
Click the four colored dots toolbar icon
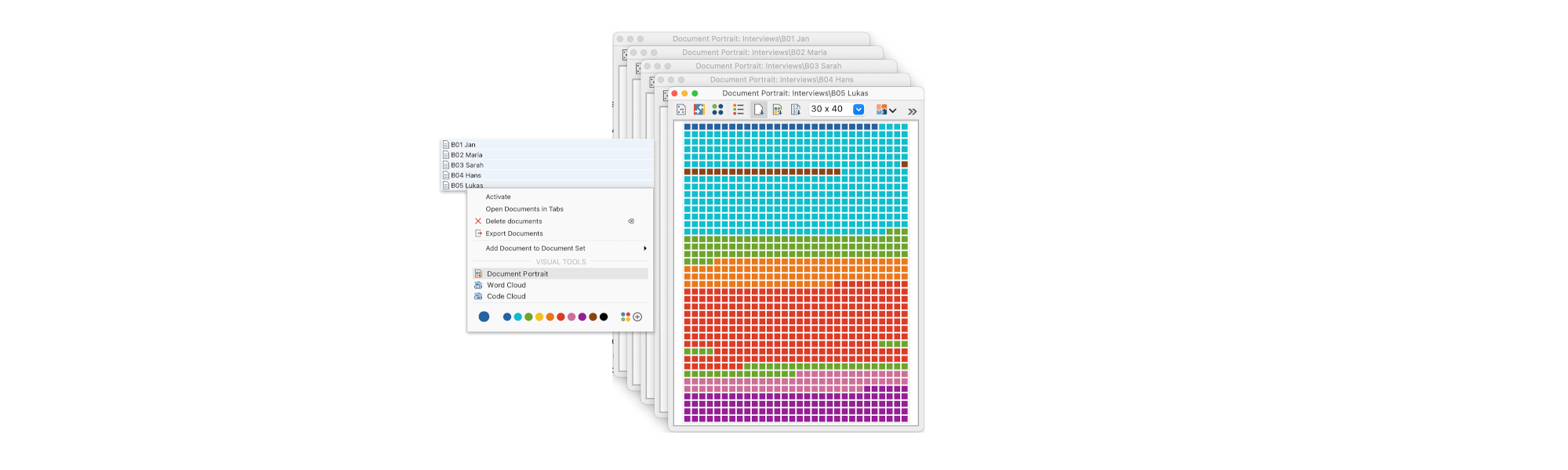[717, 110]
